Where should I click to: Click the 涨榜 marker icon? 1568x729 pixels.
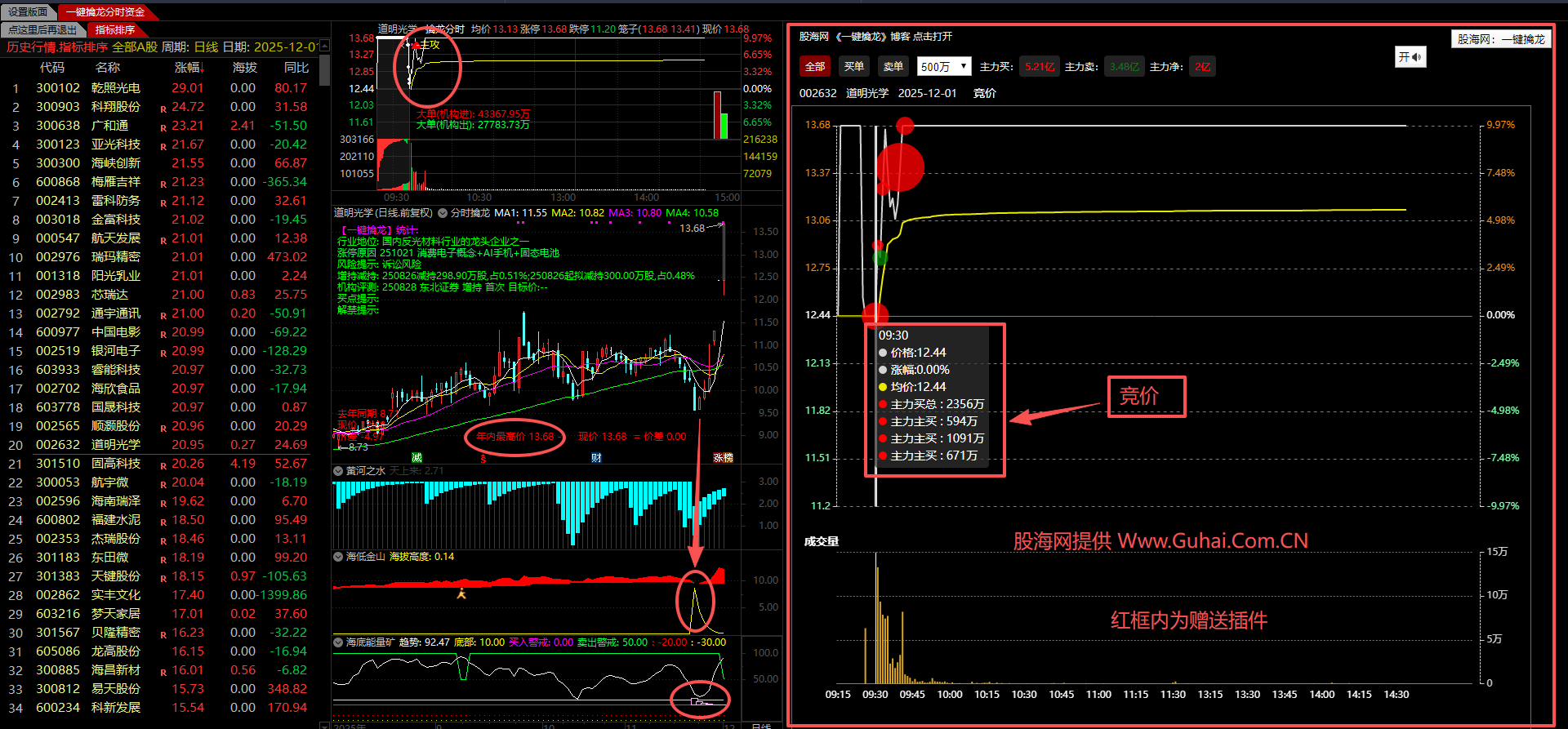pos(723,458)
